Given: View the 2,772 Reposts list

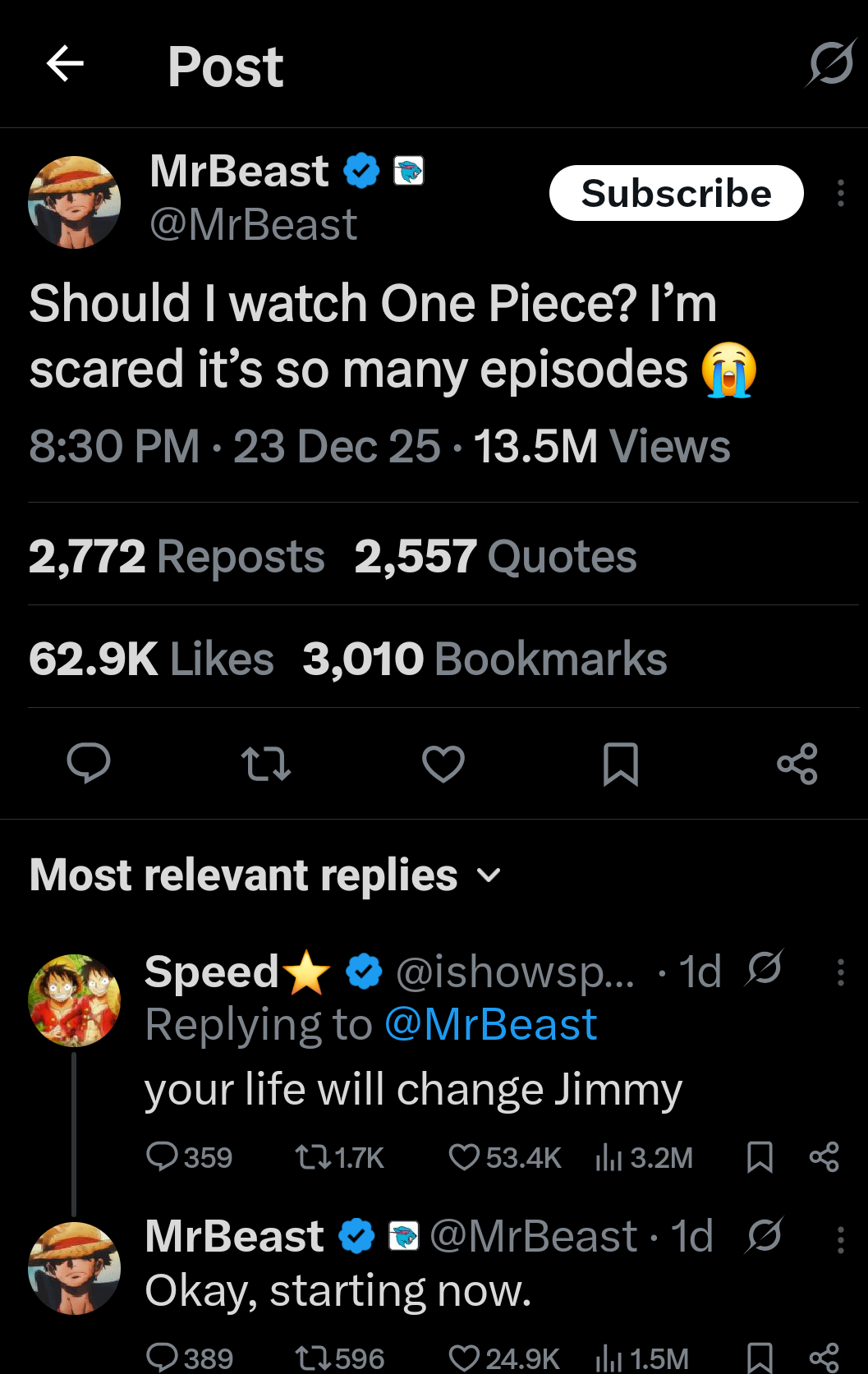Looking at the screenshot, I should [x=177, y=556].
